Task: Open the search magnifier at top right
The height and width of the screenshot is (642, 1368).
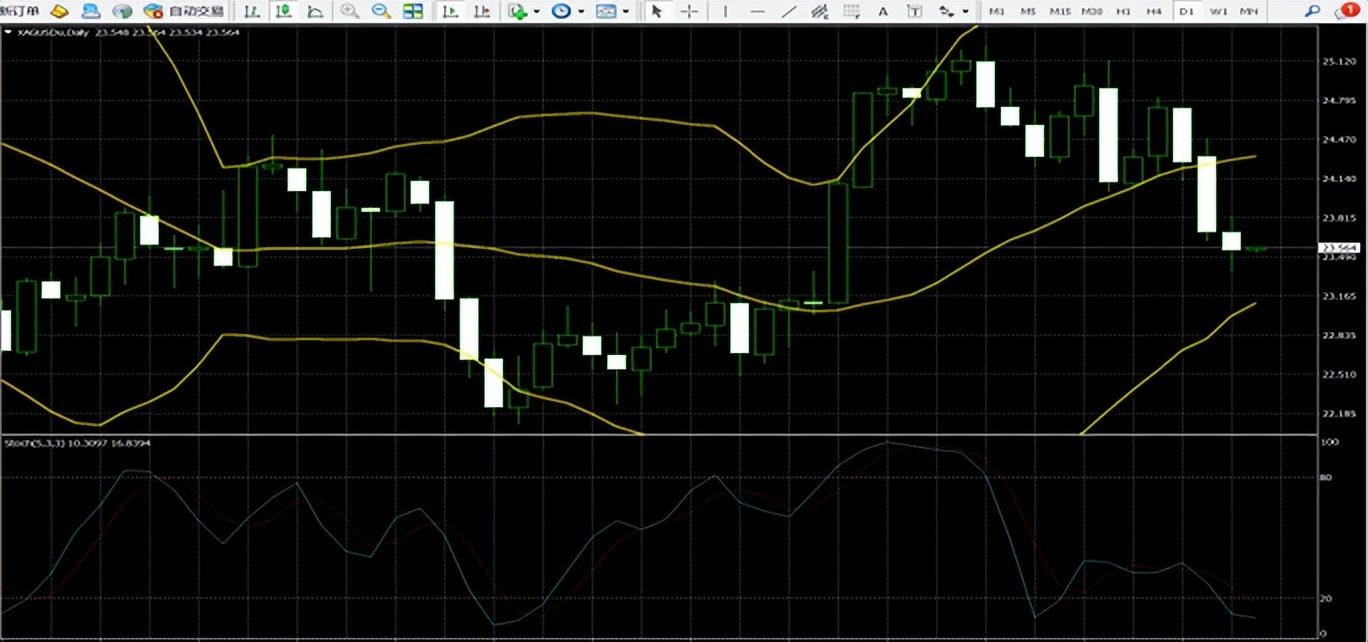Action: click(1313, 11)
